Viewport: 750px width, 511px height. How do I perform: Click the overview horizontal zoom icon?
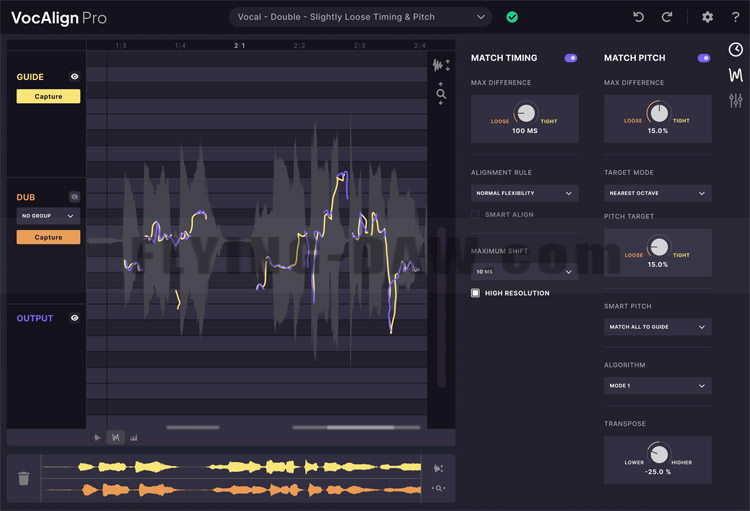438,488
